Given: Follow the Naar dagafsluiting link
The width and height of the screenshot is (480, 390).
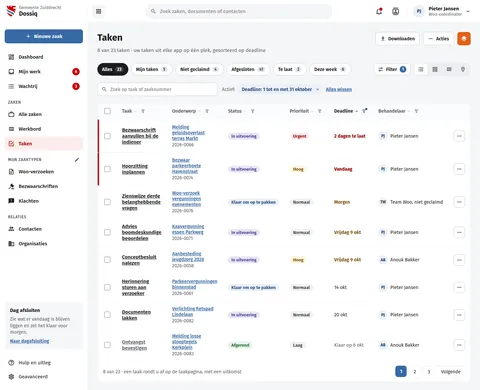Looking at the screenshot, I should 30,341.
